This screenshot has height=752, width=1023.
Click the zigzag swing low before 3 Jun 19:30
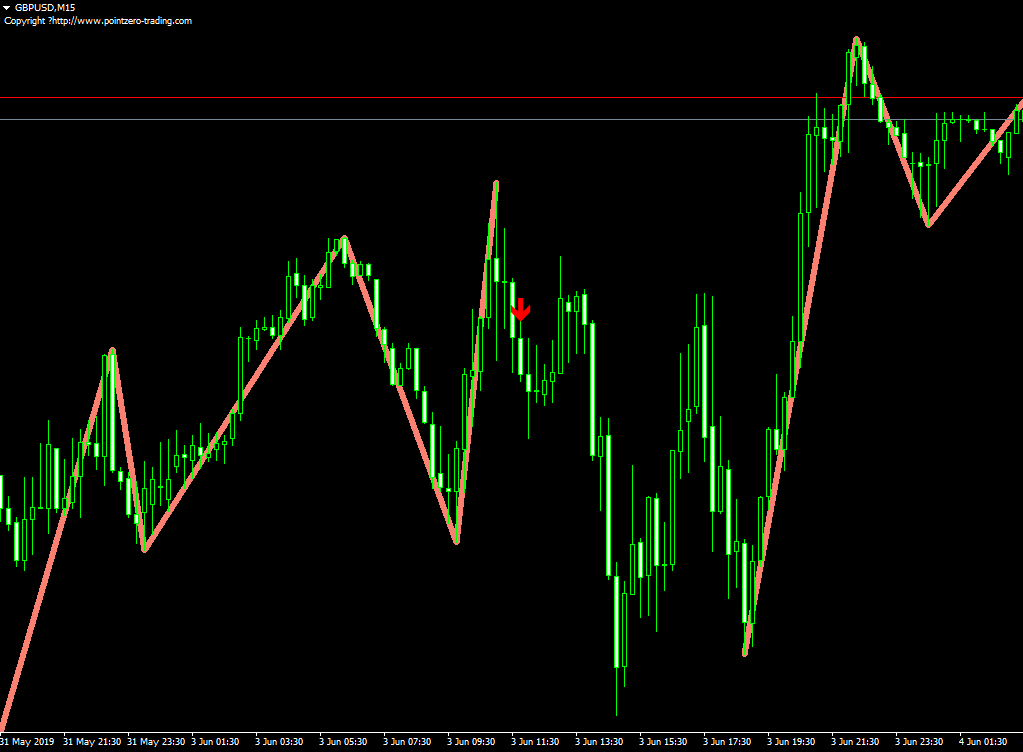746,653
